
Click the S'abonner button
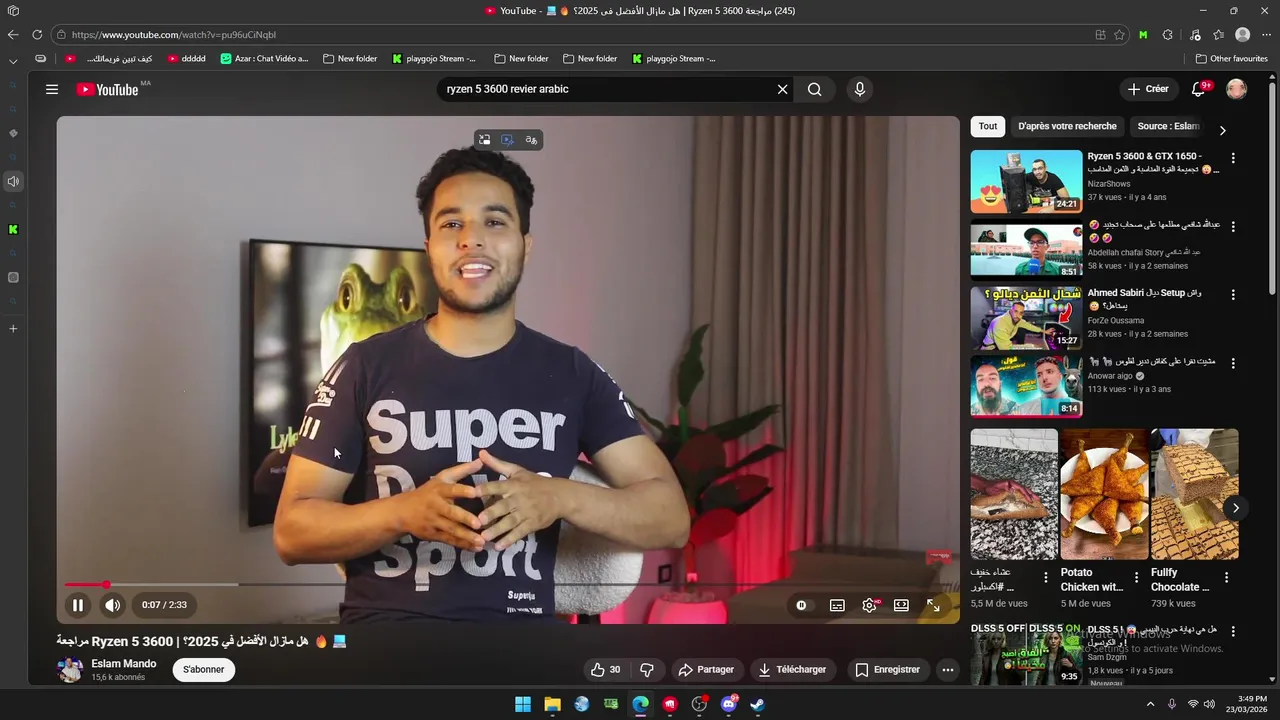(x=204, y=670)
